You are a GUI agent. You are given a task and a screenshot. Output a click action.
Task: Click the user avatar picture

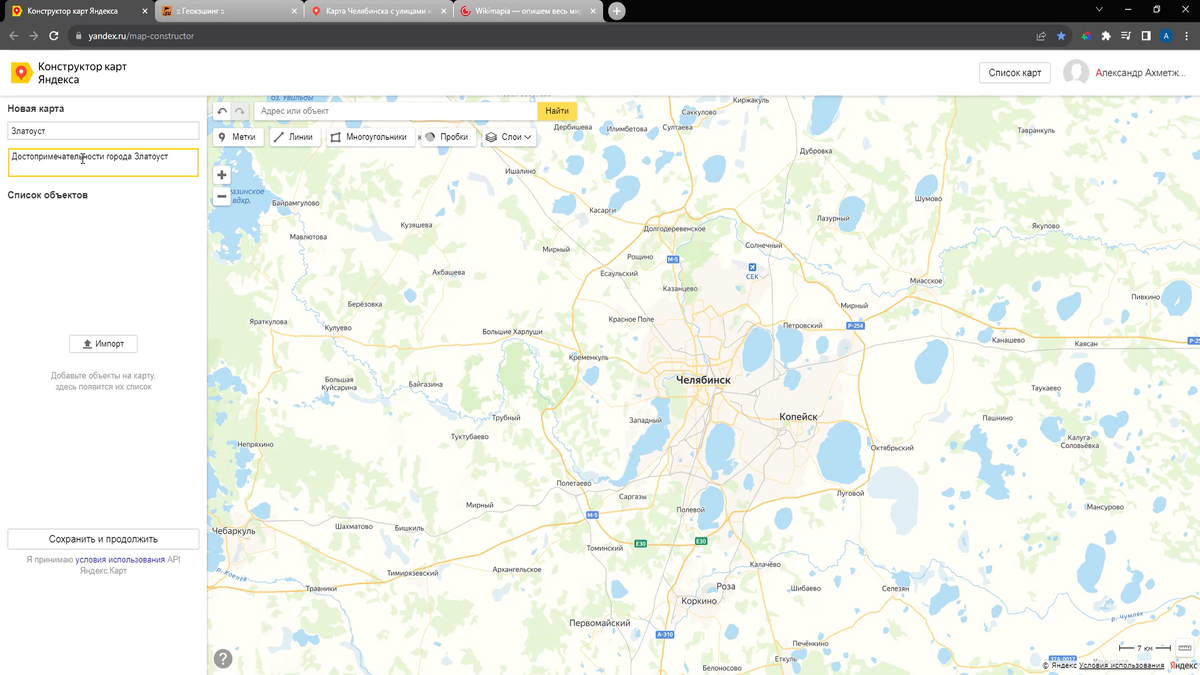(1076, 72)
